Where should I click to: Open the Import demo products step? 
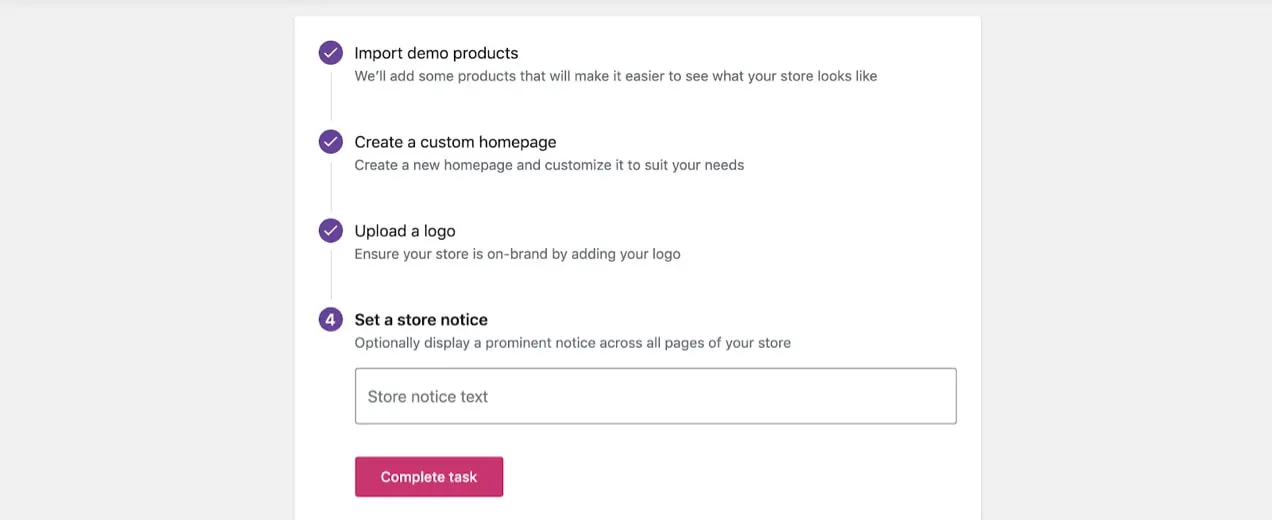tap(436, 53)
